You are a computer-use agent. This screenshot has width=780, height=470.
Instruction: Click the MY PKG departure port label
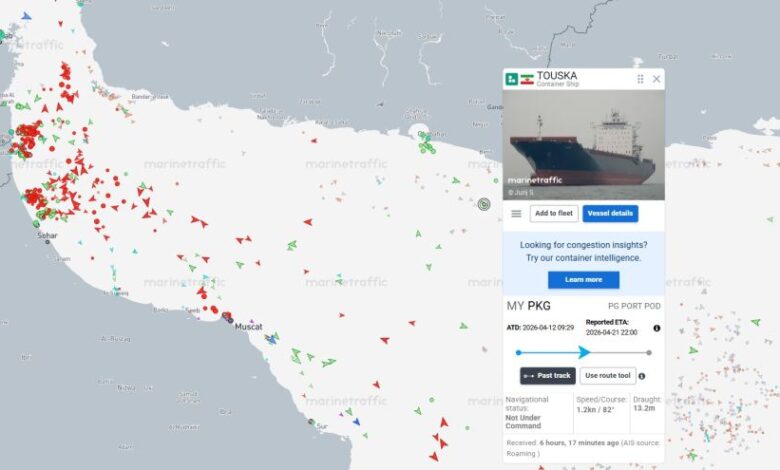pos(528,306)
